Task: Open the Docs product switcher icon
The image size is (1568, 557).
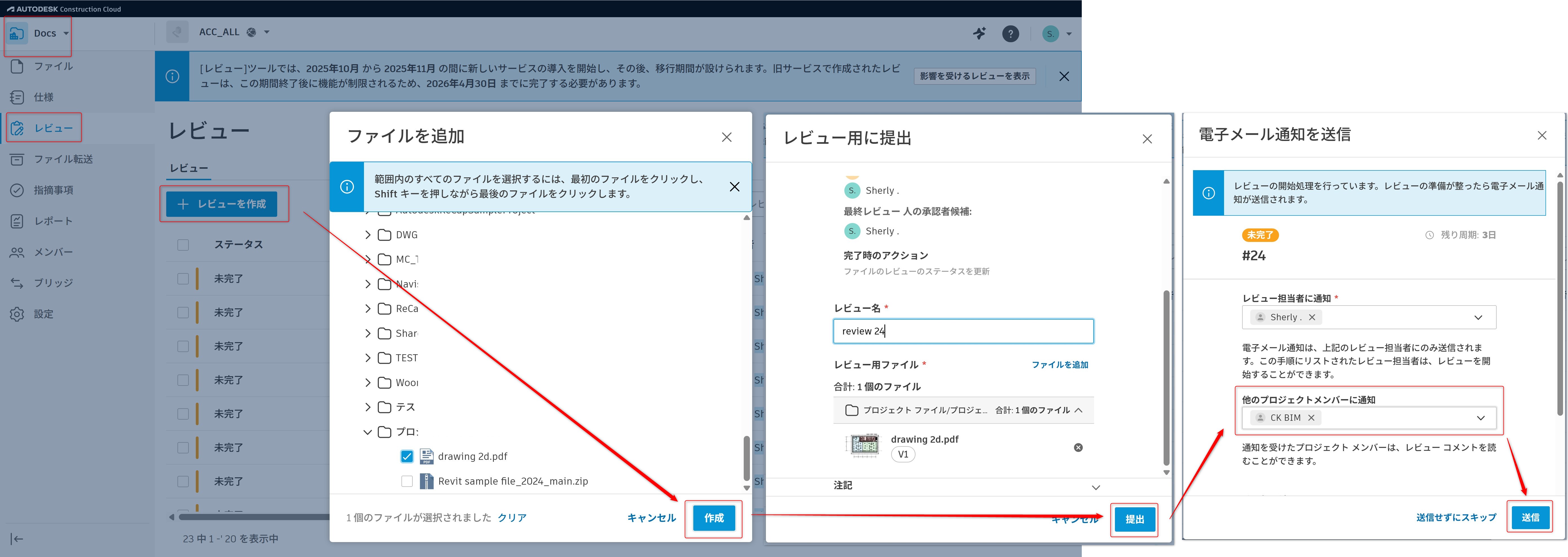Action: (x=17, y=34)
